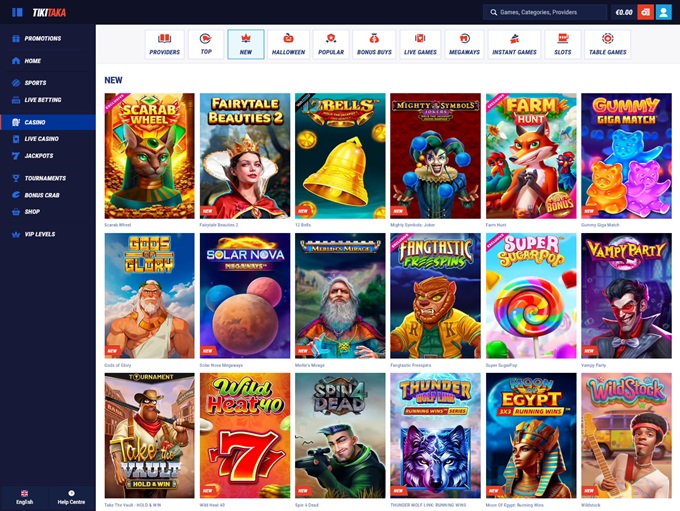This screenshot has width=680, height=511.
Task: Open the Providers category
Action: tap(164, 44)
